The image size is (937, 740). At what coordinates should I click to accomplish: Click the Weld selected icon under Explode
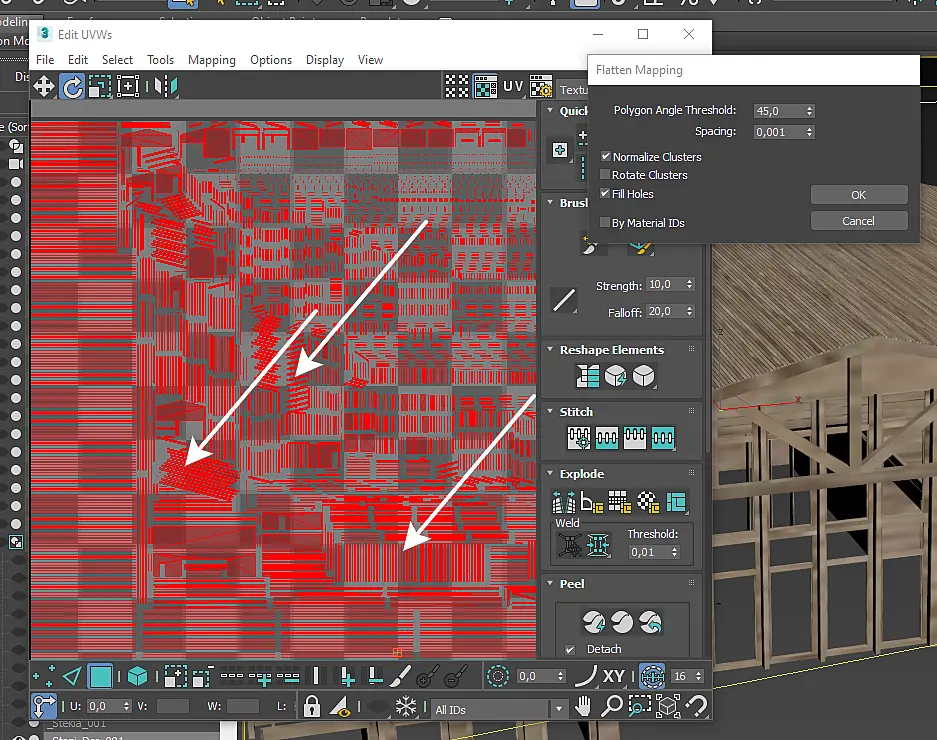[569, 545]
